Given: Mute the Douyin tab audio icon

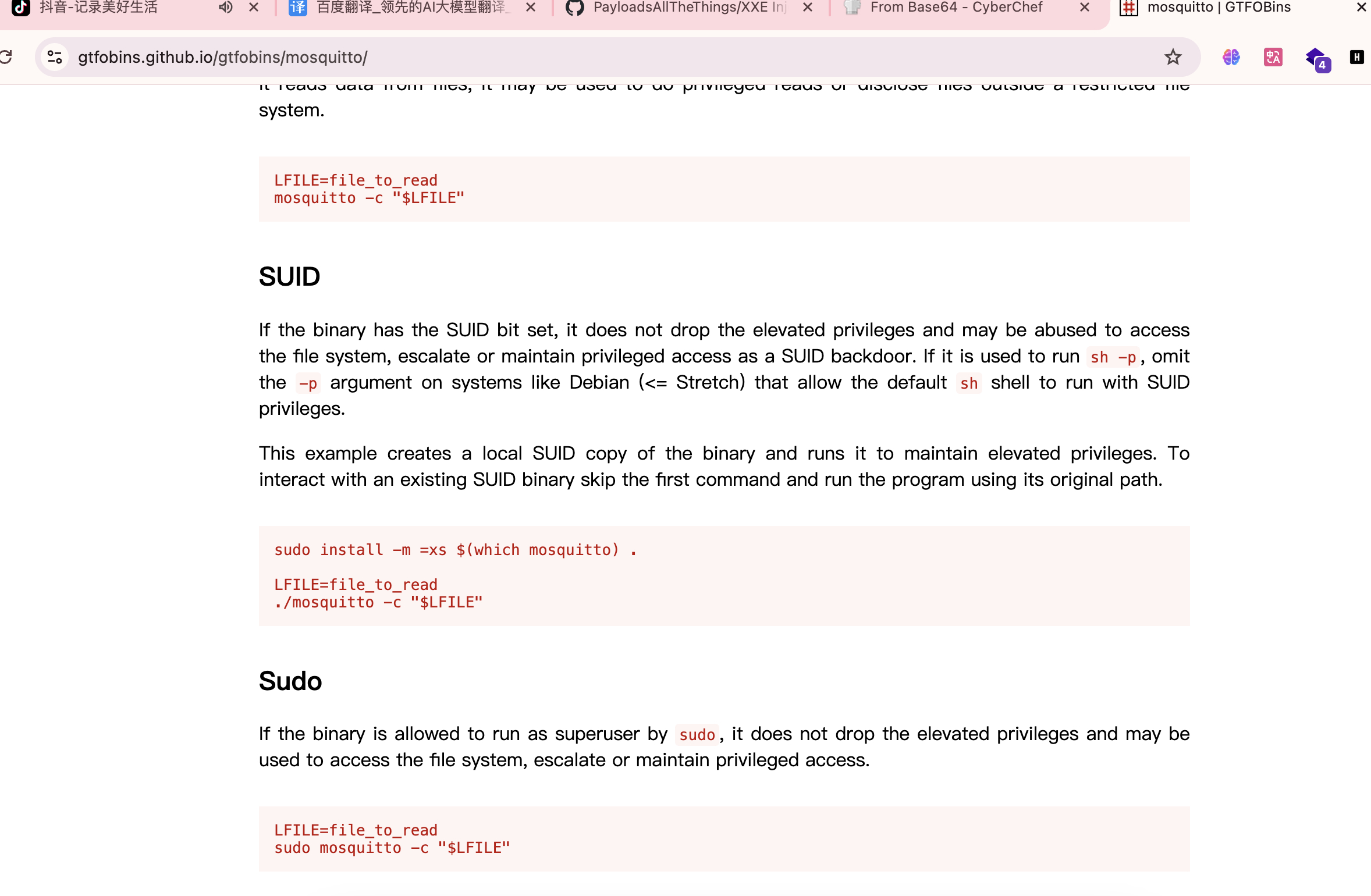Looking at the screenshot, I should 226,8.
